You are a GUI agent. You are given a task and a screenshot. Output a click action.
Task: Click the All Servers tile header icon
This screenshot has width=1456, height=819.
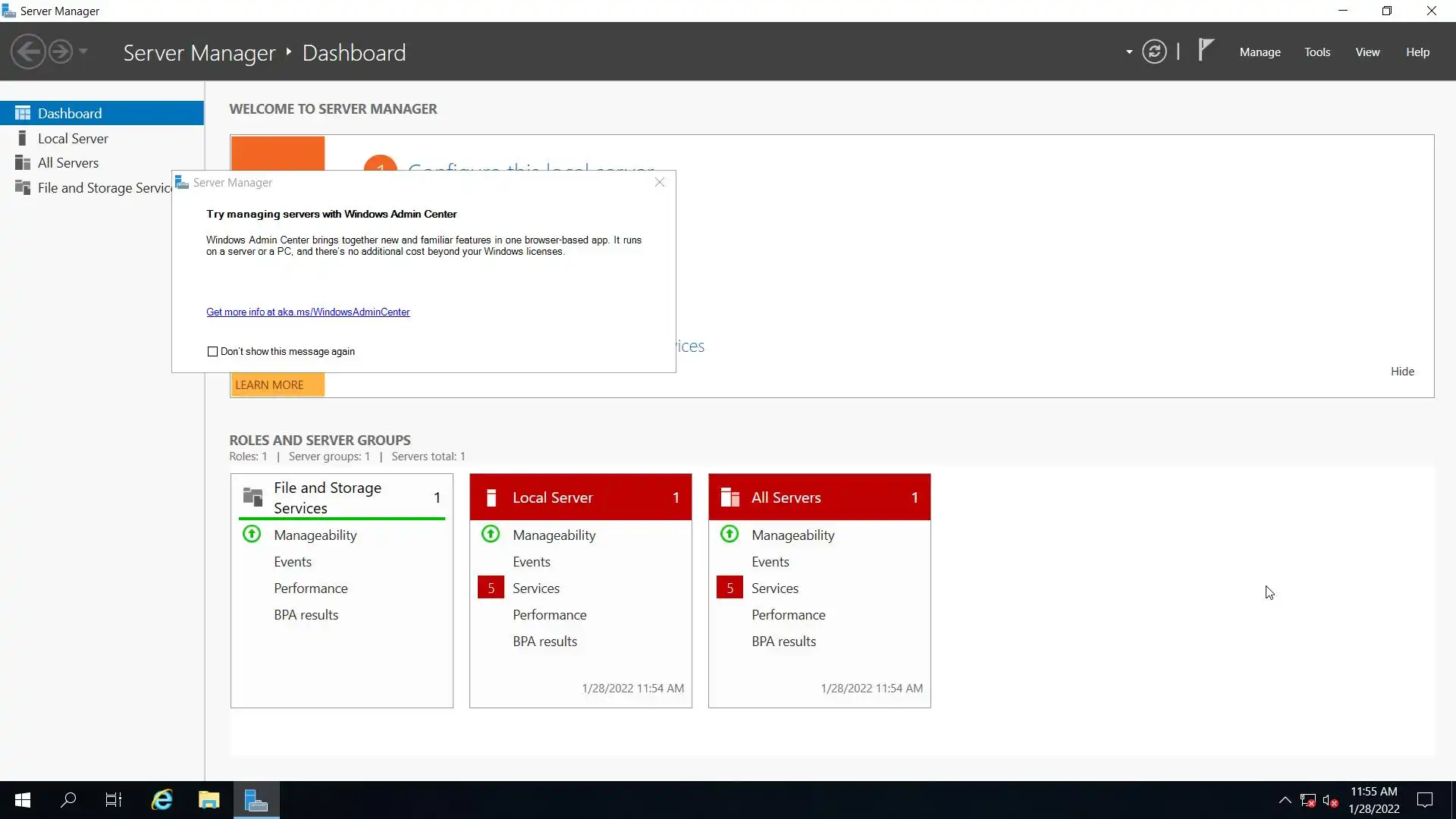click(x=730, y=497)
